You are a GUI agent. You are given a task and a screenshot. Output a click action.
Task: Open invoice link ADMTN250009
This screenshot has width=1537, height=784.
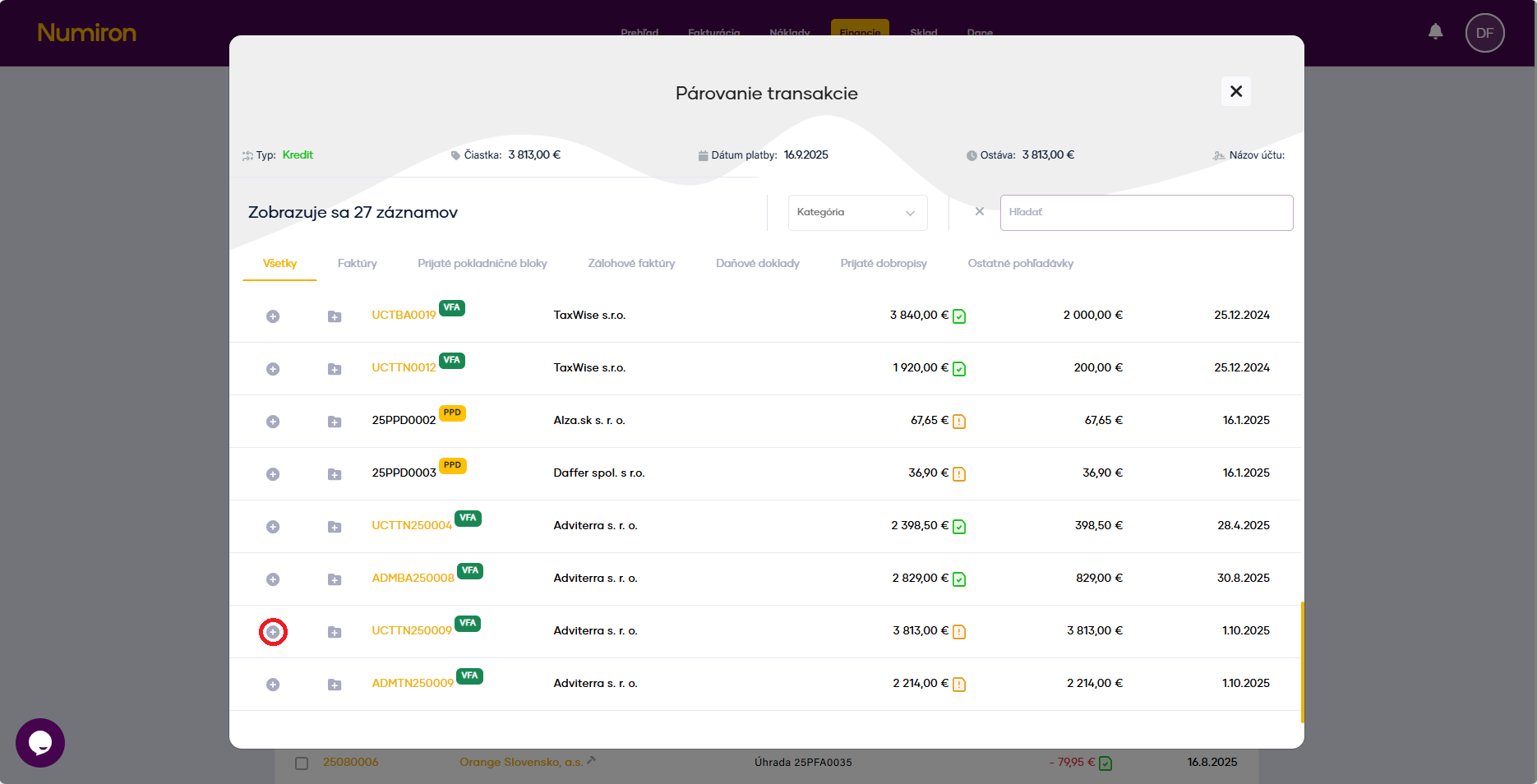[412, 684]
